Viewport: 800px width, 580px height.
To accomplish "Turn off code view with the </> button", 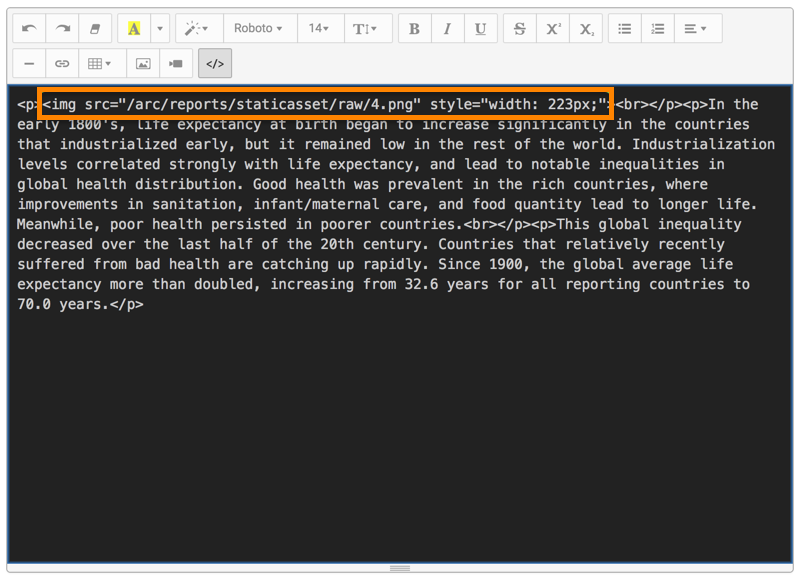I will tap(214, 63).
